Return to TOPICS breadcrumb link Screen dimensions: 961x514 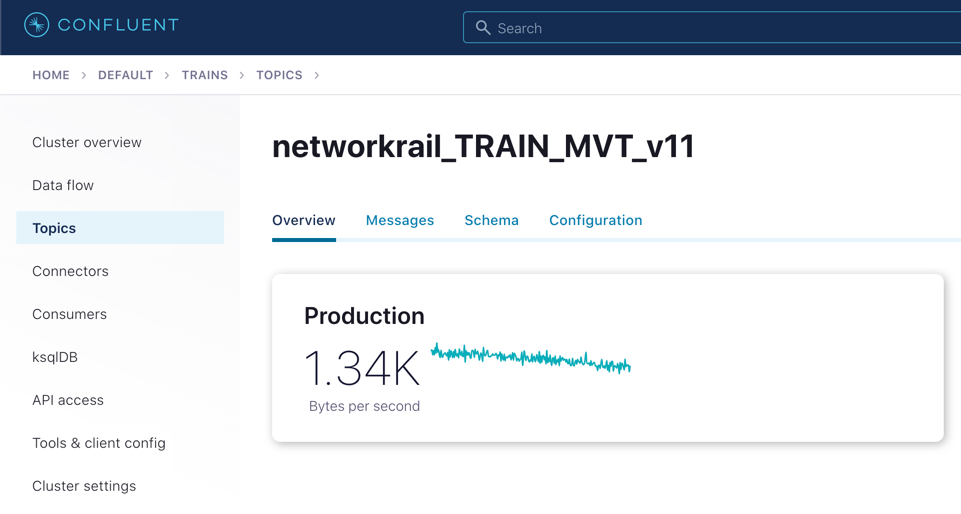[279, 75]
